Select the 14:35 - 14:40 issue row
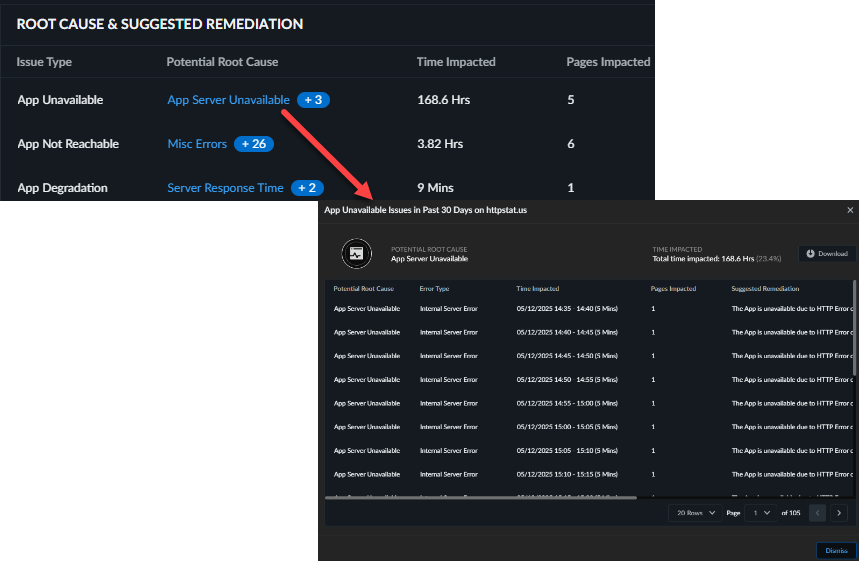The height and width of the screenshot is (561, 859). 580,309
